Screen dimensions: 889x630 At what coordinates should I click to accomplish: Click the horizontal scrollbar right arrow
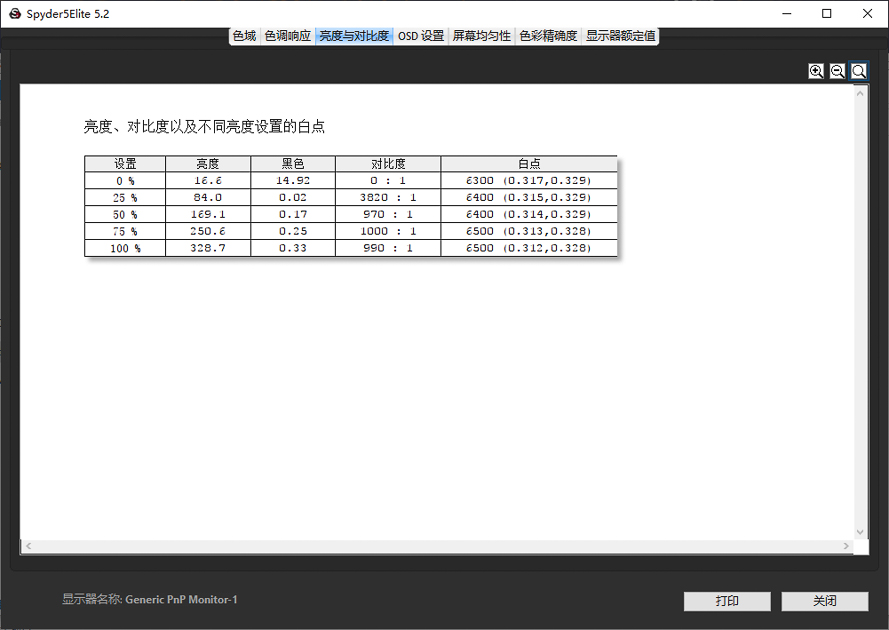tap(848, 546)
